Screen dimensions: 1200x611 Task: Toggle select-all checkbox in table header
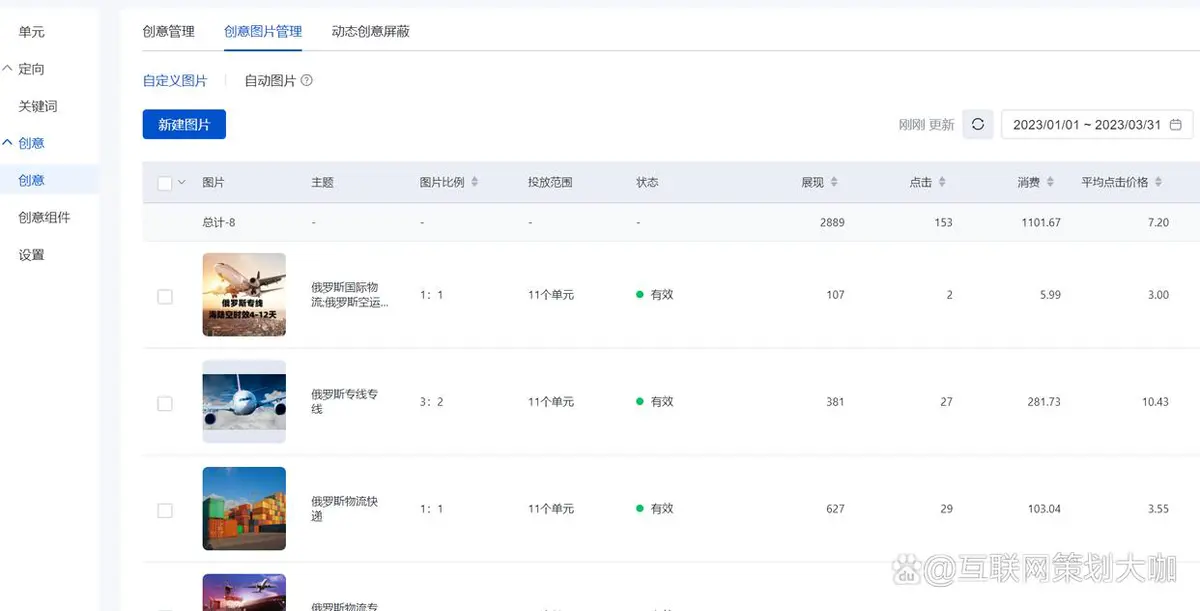[x=165, y=183]
